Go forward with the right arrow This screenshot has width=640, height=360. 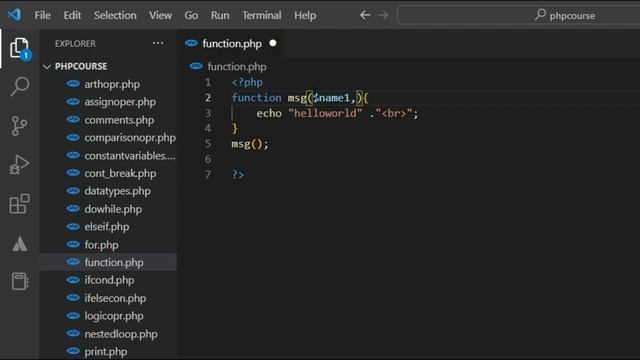pos(383,15)
